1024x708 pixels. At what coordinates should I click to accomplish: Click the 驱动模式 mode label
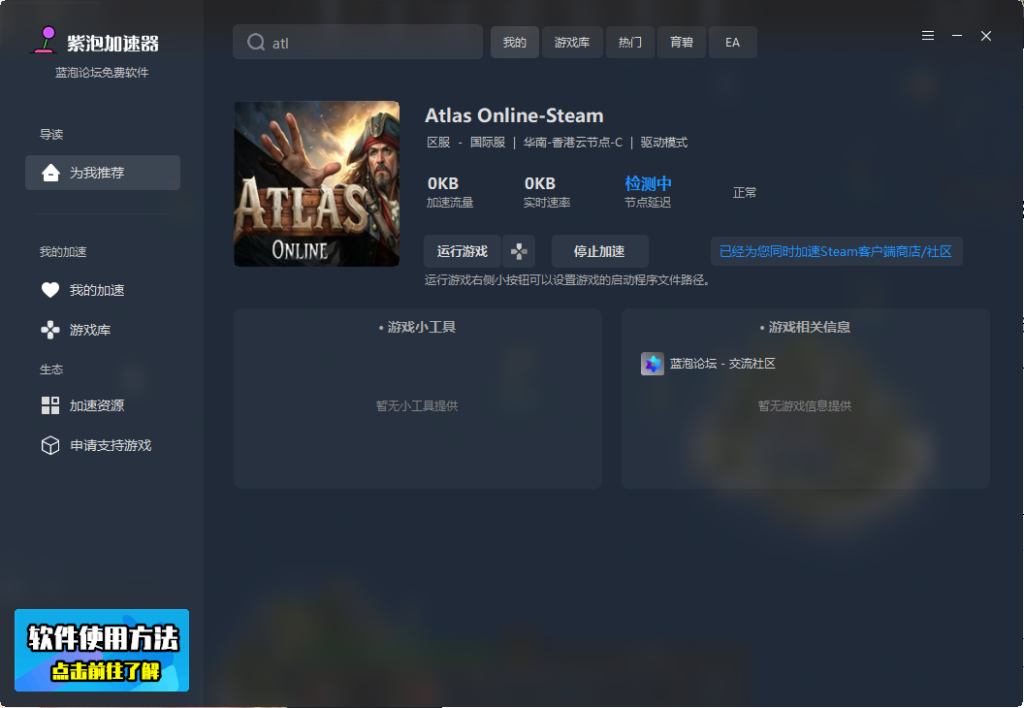pyautogui.click(x=664, y=142)
